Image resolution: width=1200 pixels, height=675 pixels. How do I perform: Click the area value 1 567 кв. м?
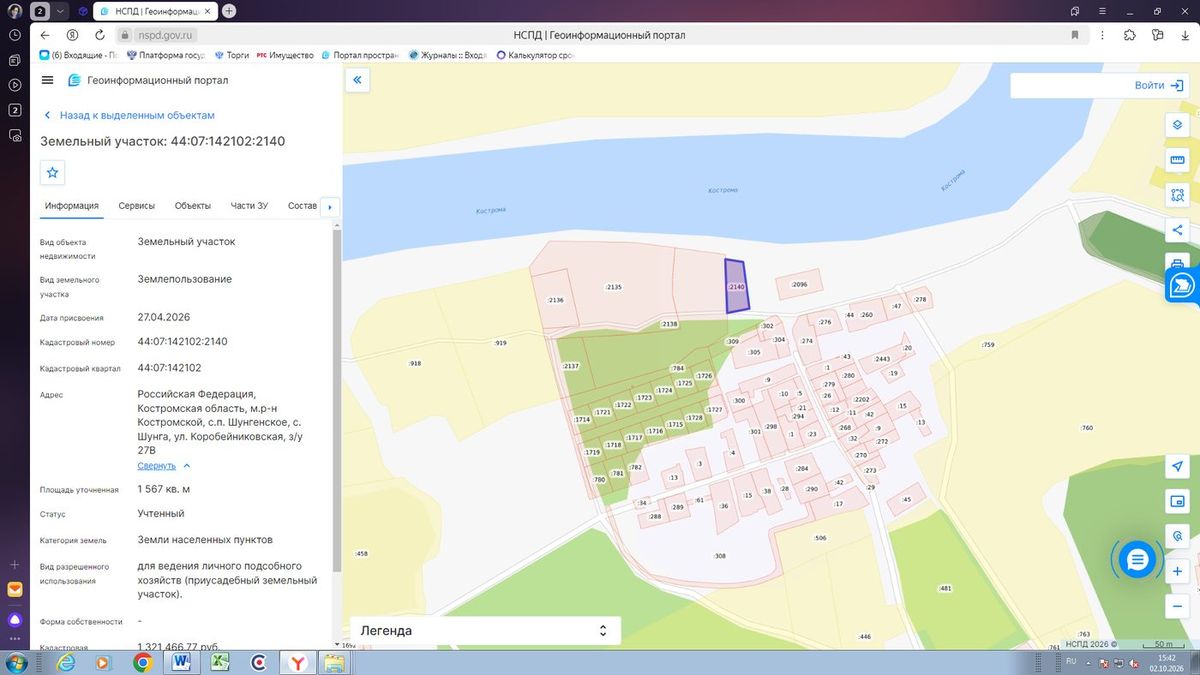click(x=164, y=490)
